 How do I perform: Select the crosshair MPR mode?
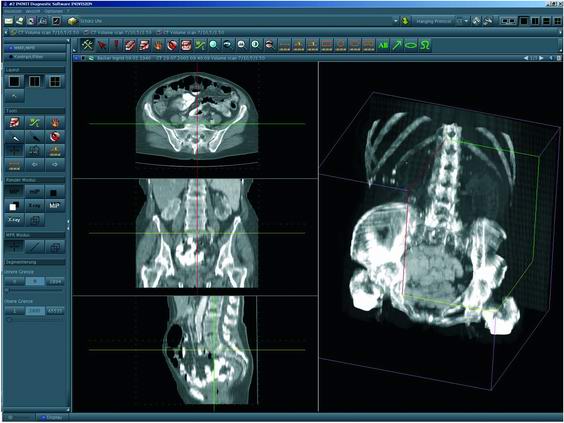(x=14, y=246)
